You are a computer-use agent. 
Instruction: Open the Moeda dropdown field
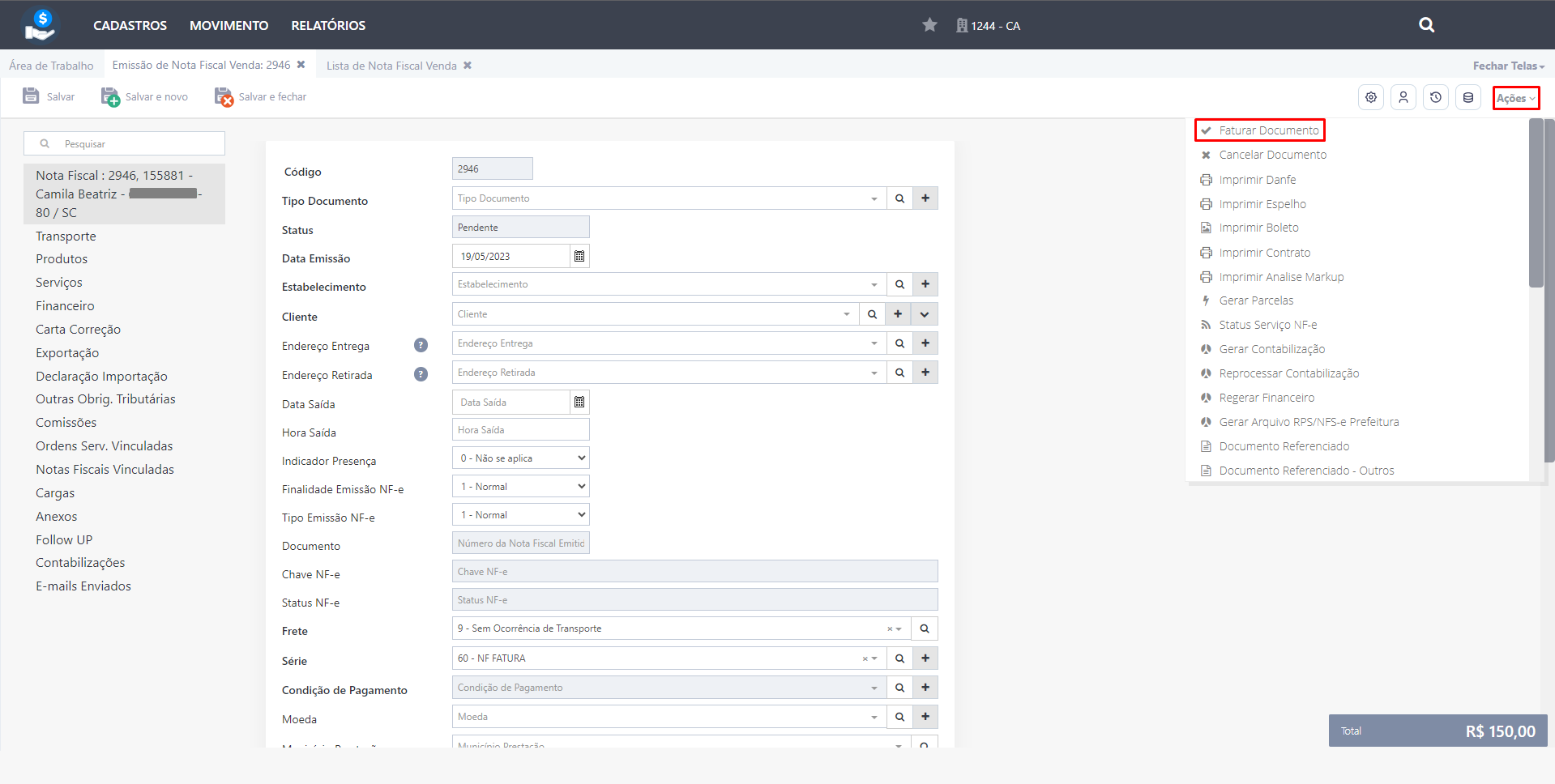[669, 717]
